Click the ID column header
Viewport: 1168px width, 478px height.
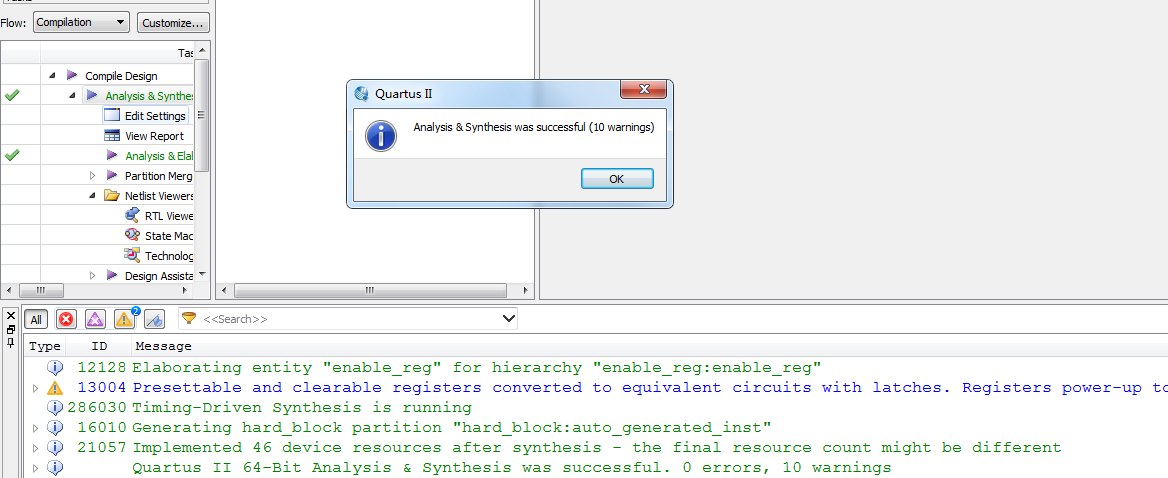point(99,346)
